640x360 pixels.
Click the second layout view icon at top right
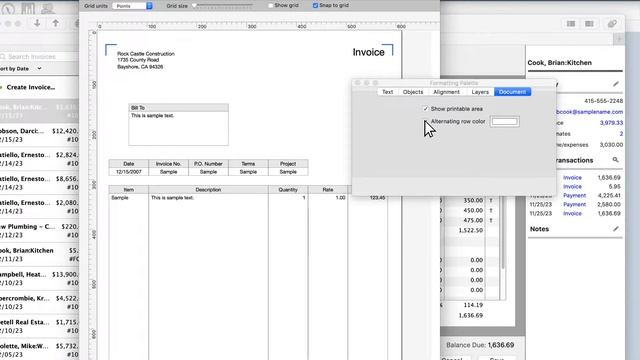click(x=589, y=24)
